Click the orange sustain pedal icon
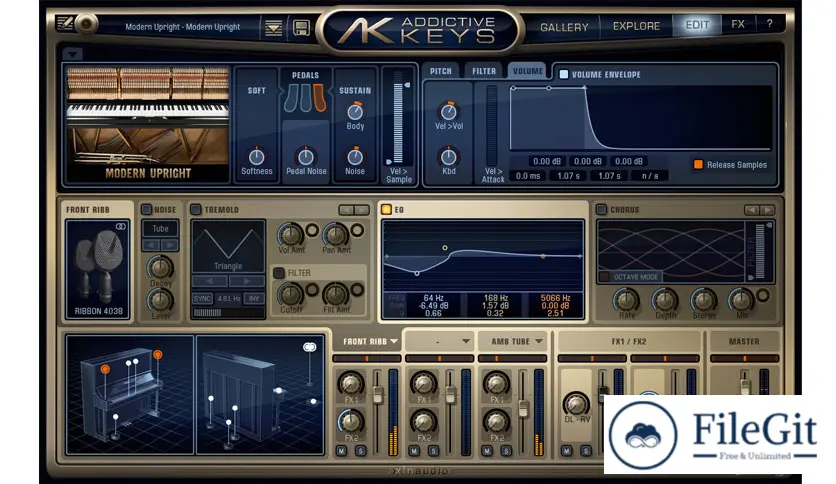836x484 pixels. (x=319, y=98)
